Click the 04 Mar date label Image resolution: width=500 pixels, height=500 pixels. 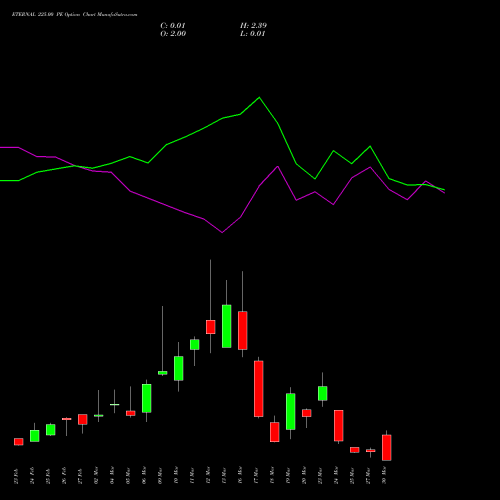point(112,475)
